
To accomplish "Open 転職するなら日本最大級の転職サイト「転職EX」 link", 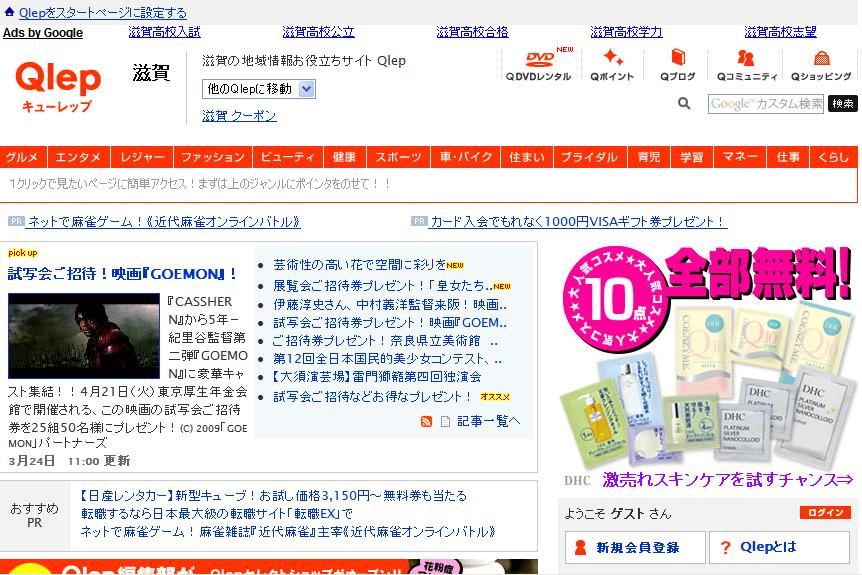I will [x=217, y=514].
